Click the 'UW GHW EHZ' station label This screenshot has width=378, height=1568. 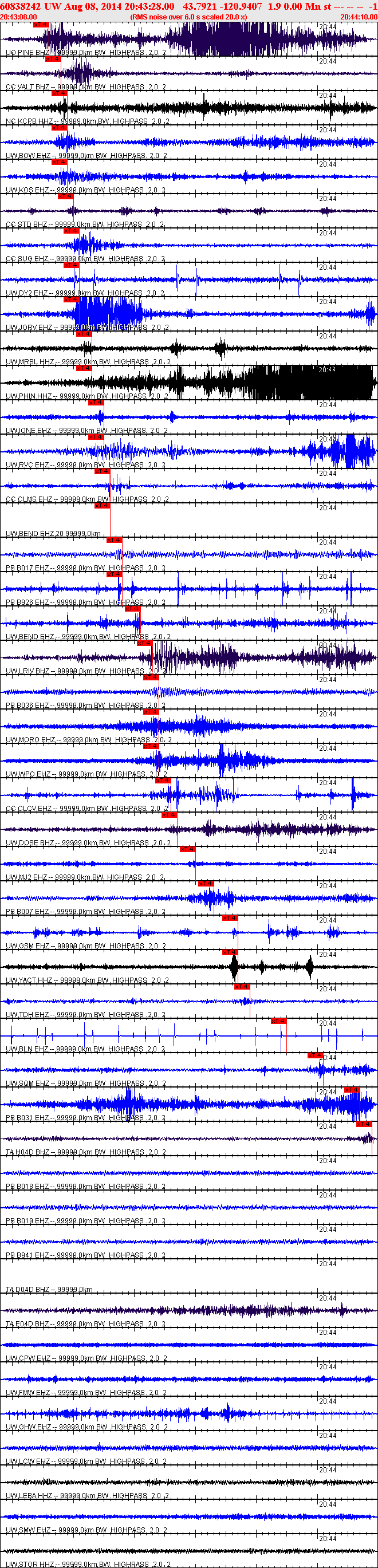click(29, 1427)
